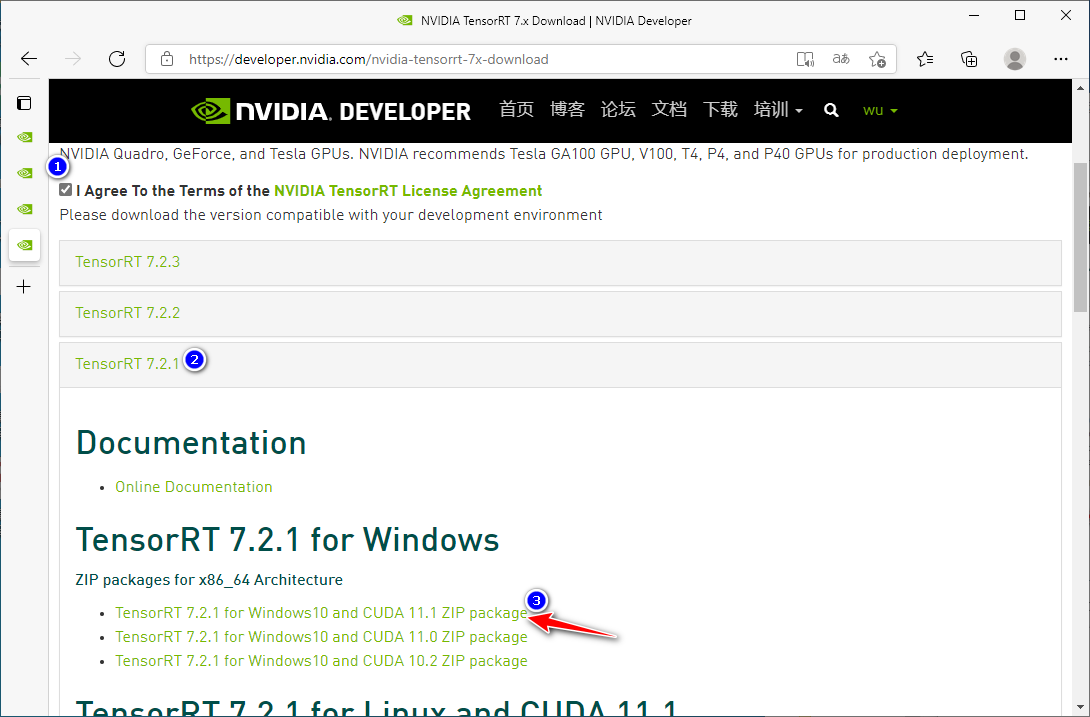Image resolution: width=1090 pixels, height=717 pixels.
Task: Go to 下载 in navigation bar
Action: (720, 110)
